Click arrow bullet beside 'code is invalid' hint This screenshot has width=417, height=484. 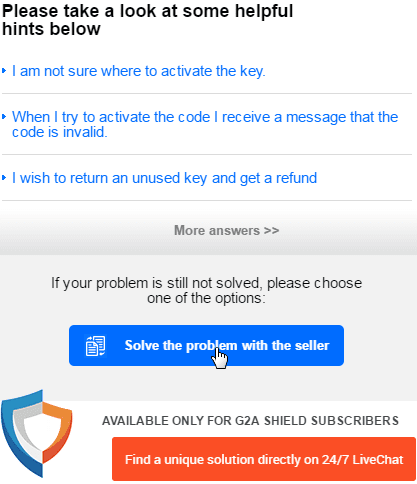point(4,117)
